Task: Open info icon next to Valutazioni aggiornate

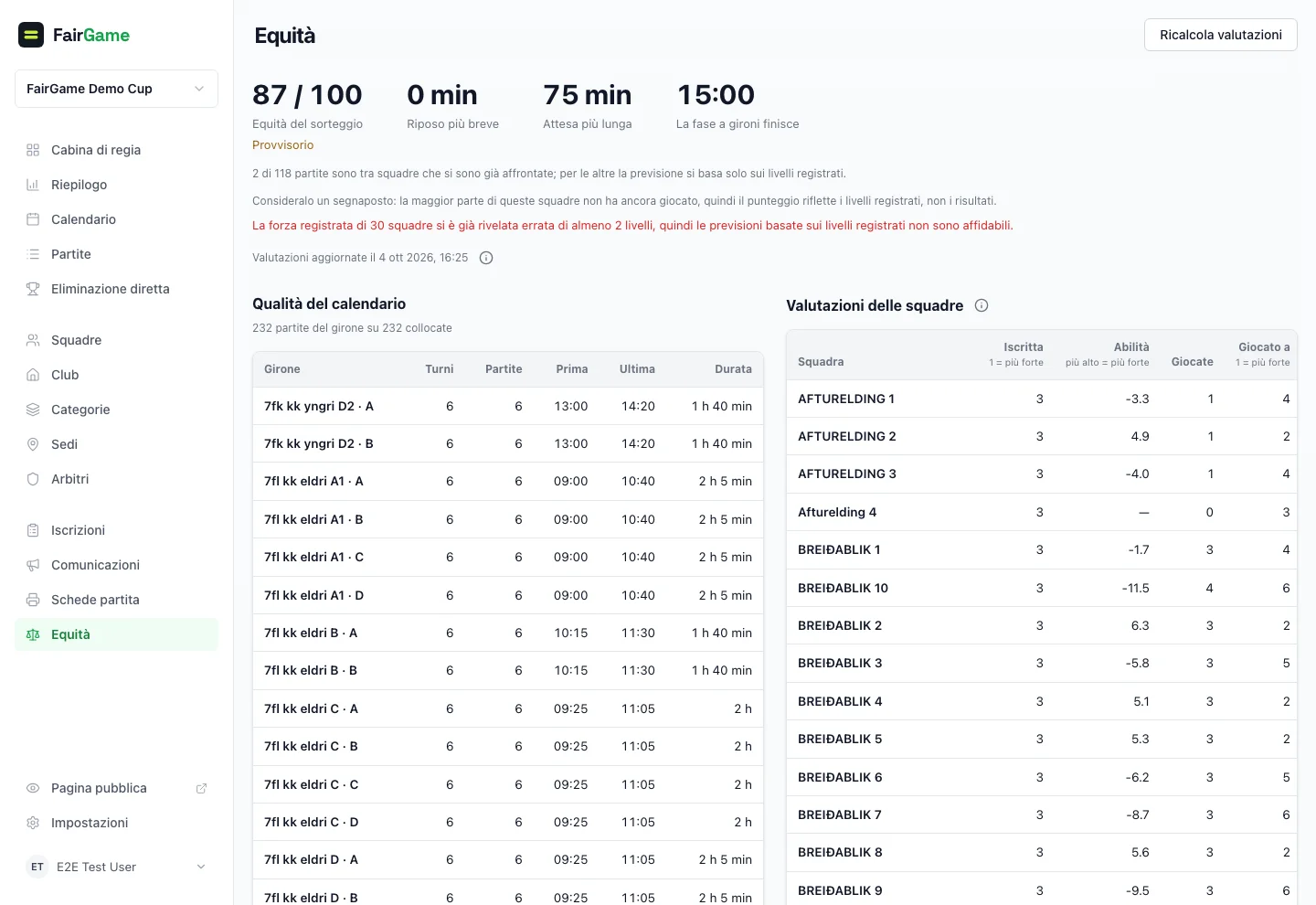Action: pos(486,258)
